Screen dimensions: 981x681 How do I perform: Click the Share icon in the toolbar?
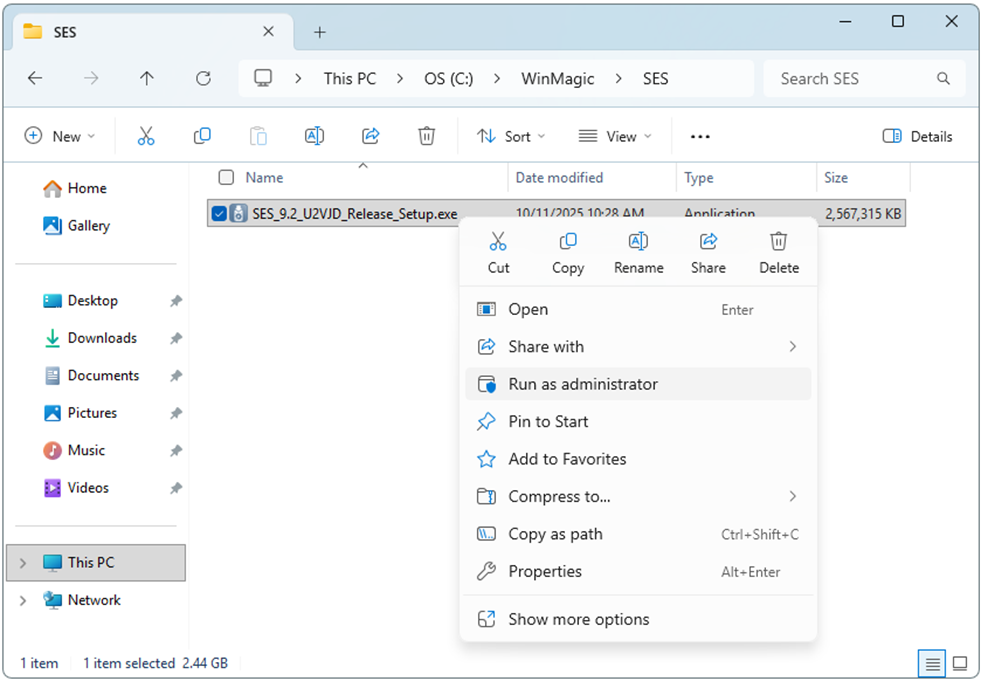[x=370, y=136]
